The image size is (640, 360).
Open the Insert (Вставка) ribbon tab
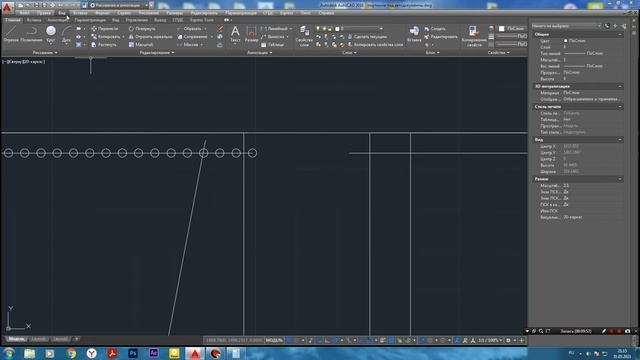point(33,20)
